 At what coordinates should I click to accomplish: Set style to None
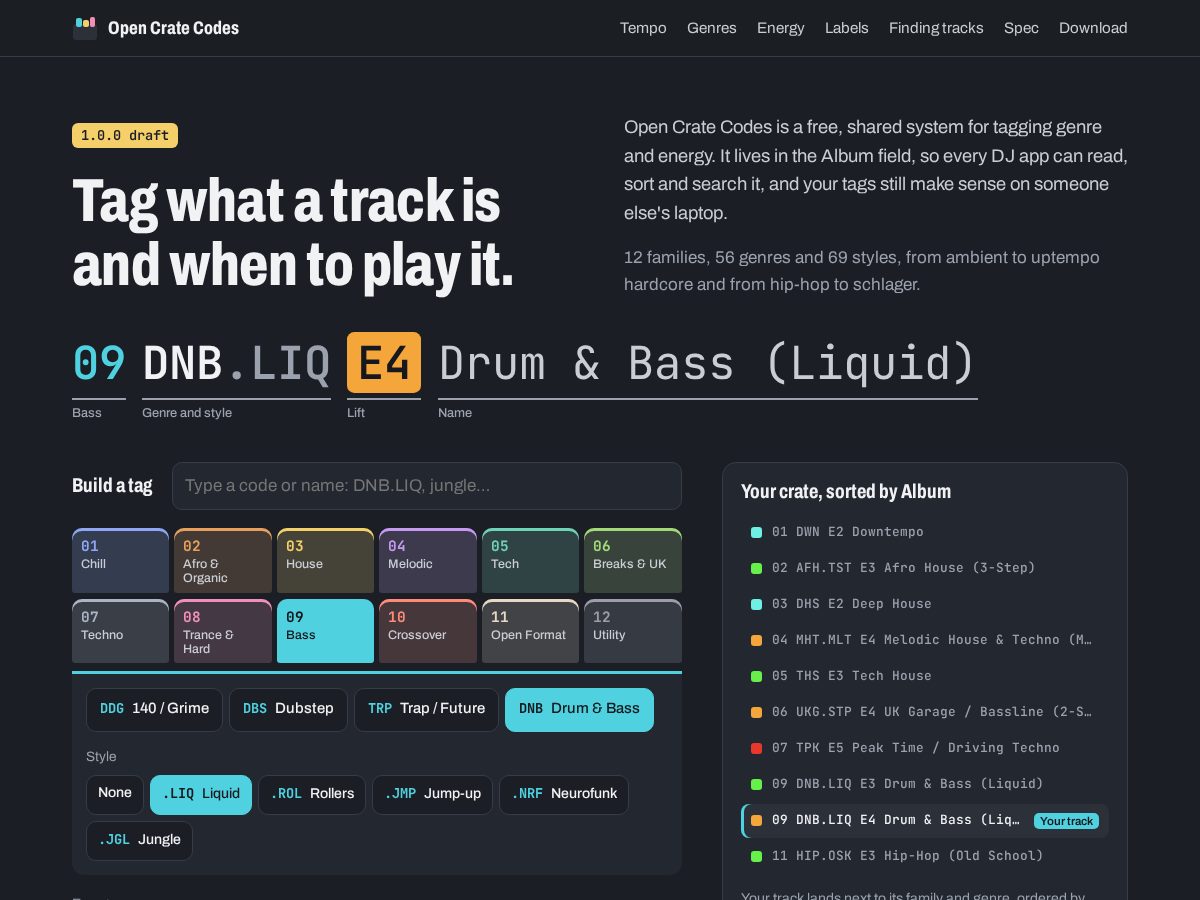[x=115, y=794]
